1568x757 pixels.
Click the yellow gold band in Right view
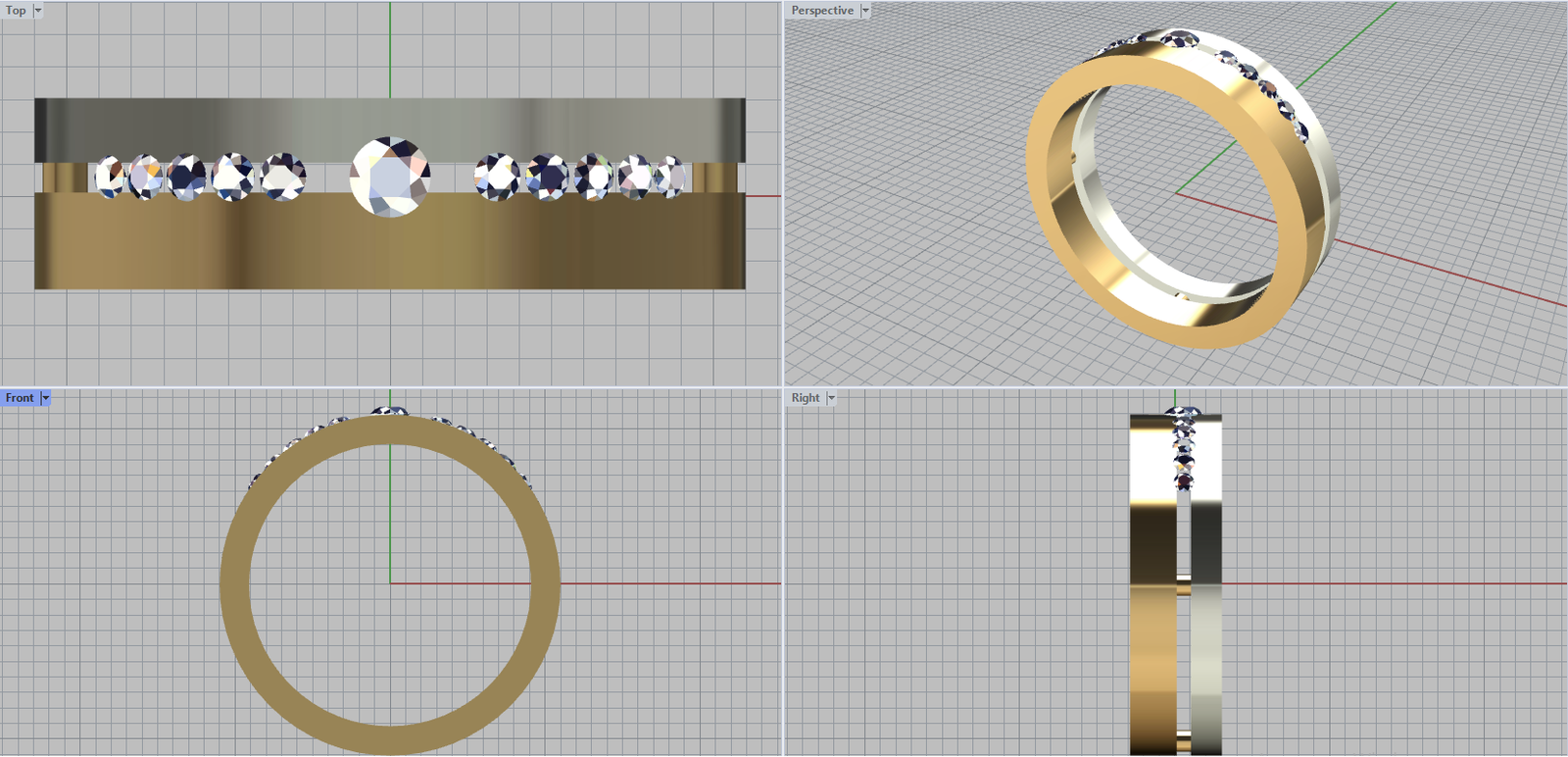(1152, 637)
